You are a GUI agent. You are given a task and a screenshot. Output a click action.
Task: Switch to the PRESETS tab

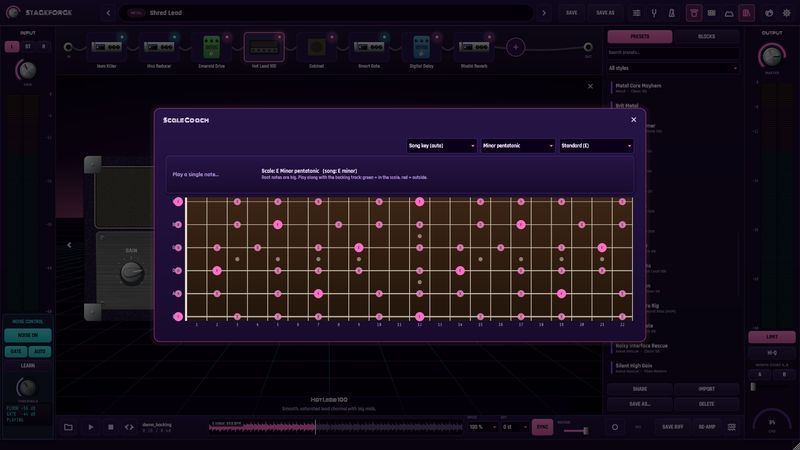pos(640,37)
